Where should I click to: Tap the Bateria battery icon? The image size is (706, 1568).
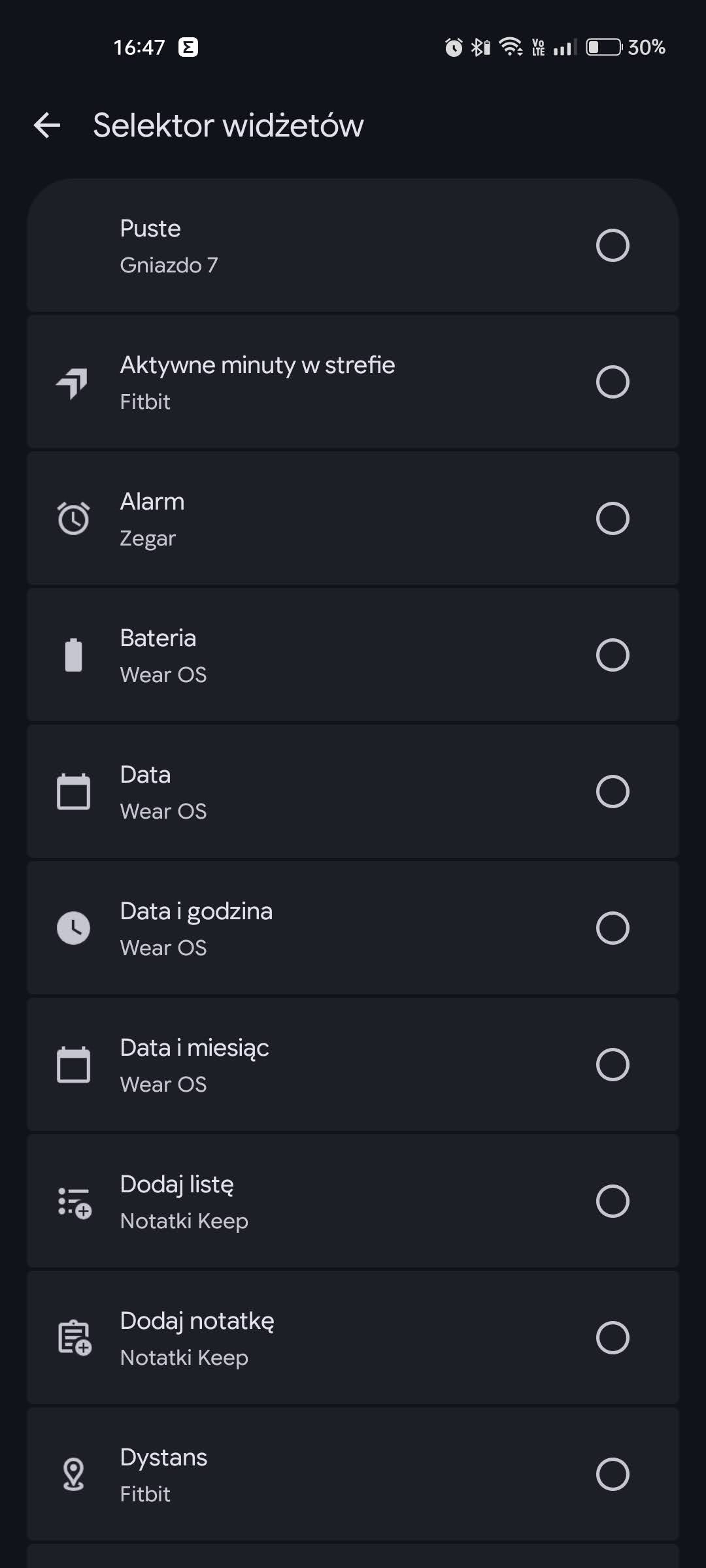[73, 655]
